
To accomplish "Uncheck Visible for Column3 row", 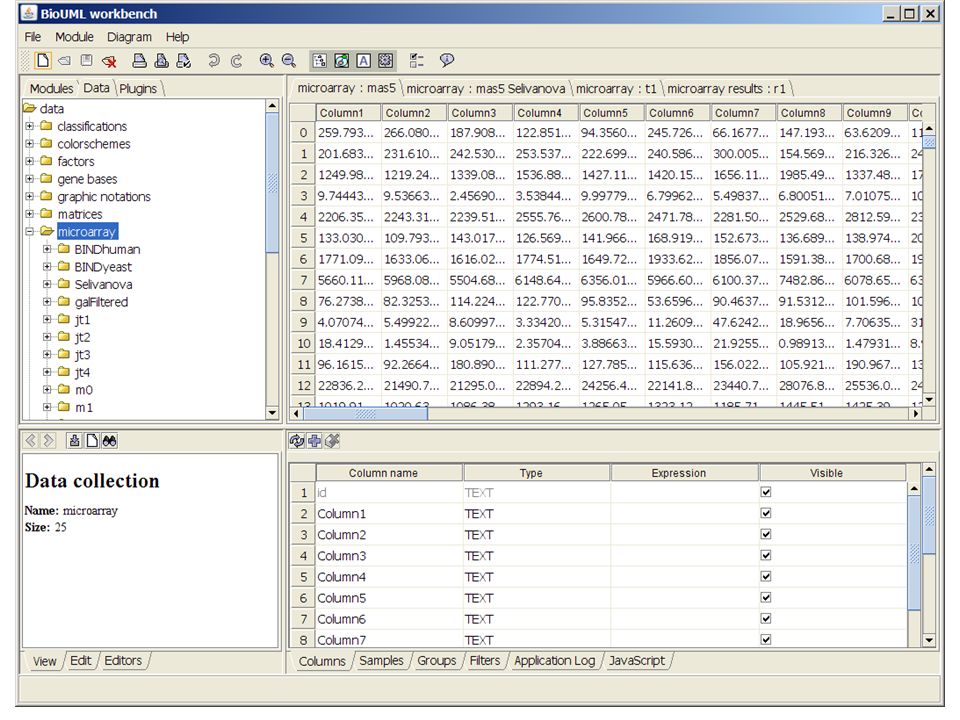I will 766,555.
